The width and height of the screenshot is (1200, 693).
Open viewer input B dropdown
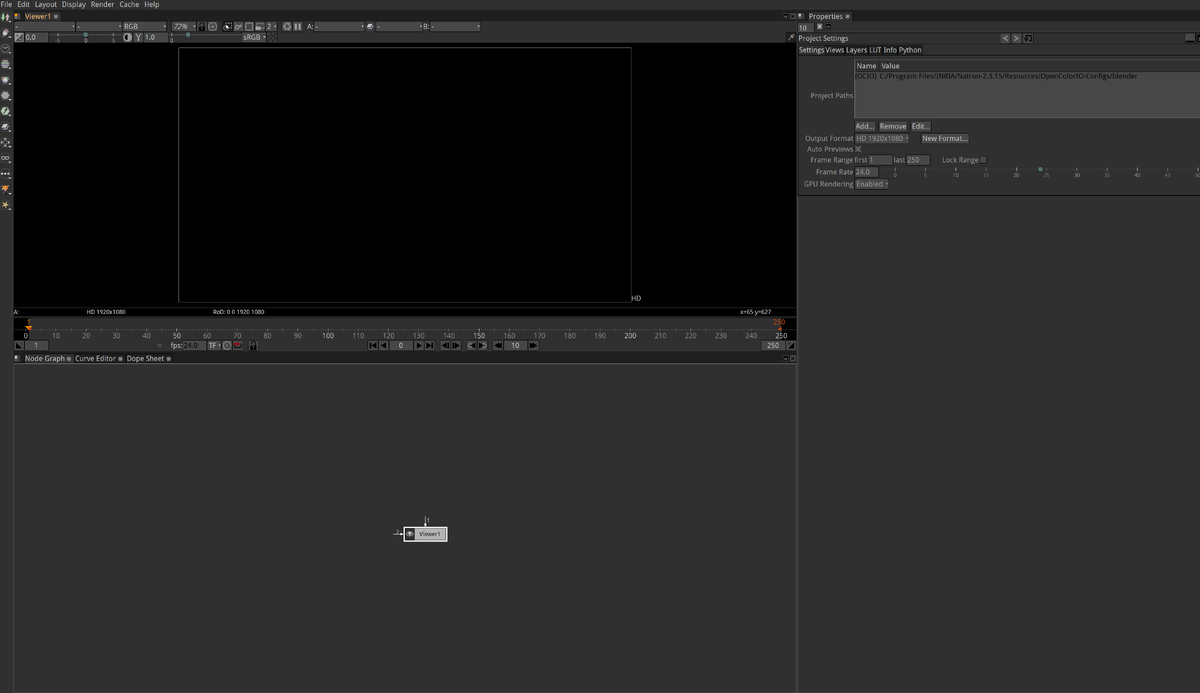coord(455,26)
